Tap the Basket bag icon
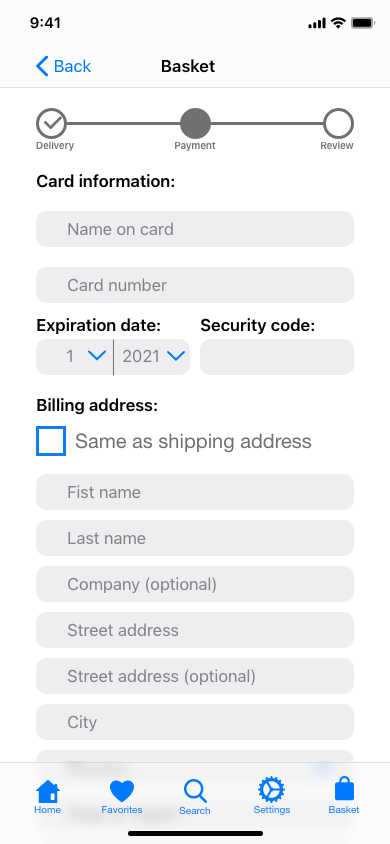Screen dimensions: 390x844 [x=344, y=790]
